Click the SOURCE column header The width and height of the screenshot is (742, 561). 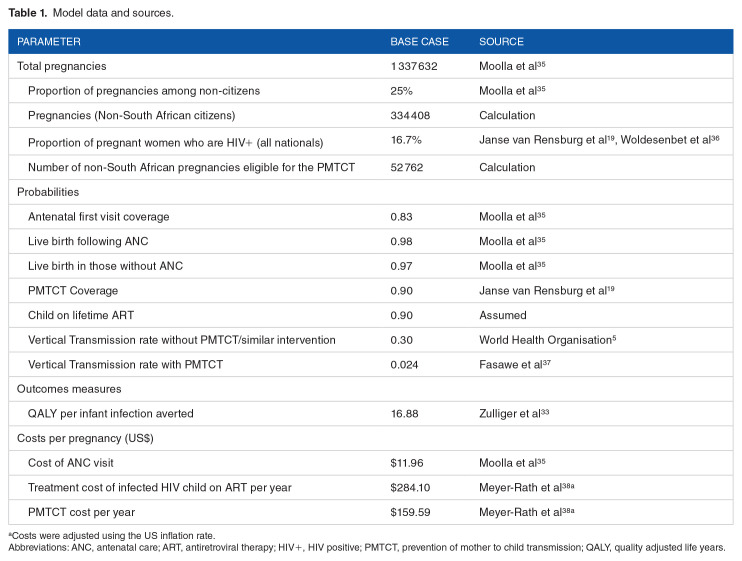[501, 42]
